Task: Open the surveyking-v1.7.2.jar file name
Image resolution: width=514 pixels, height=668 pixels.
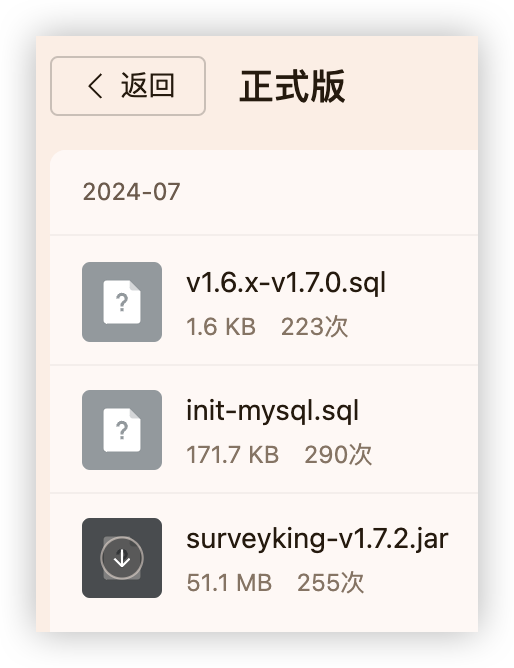Action: 317,538
